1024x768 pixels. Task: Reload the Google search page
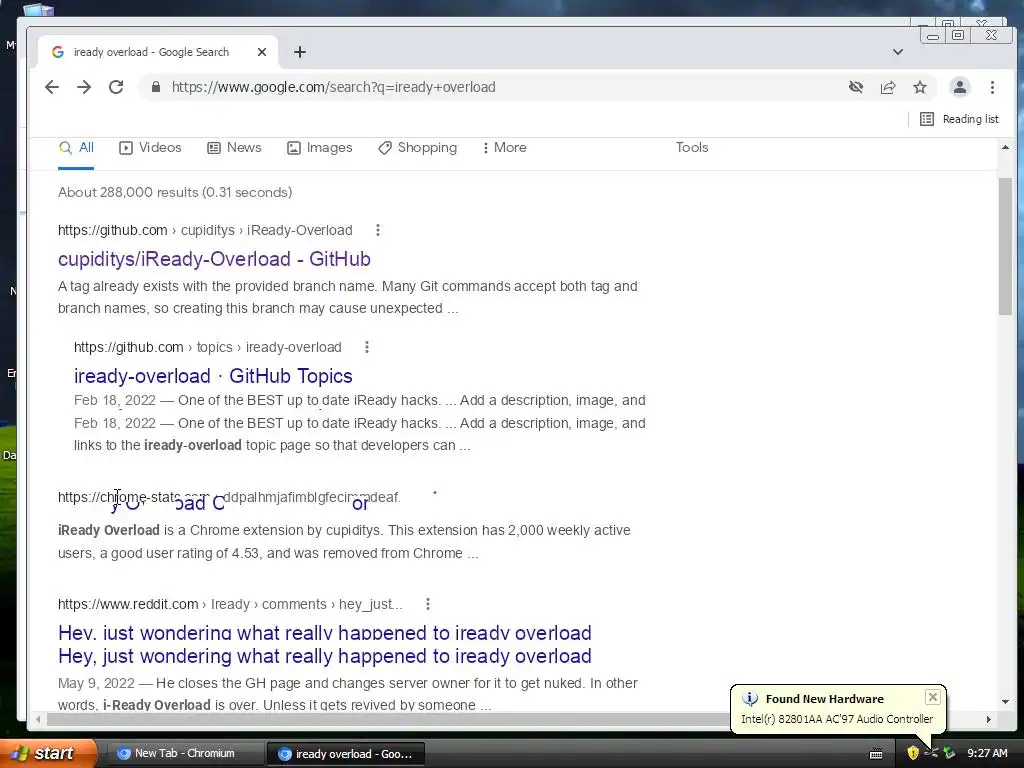tap(116, 87)
